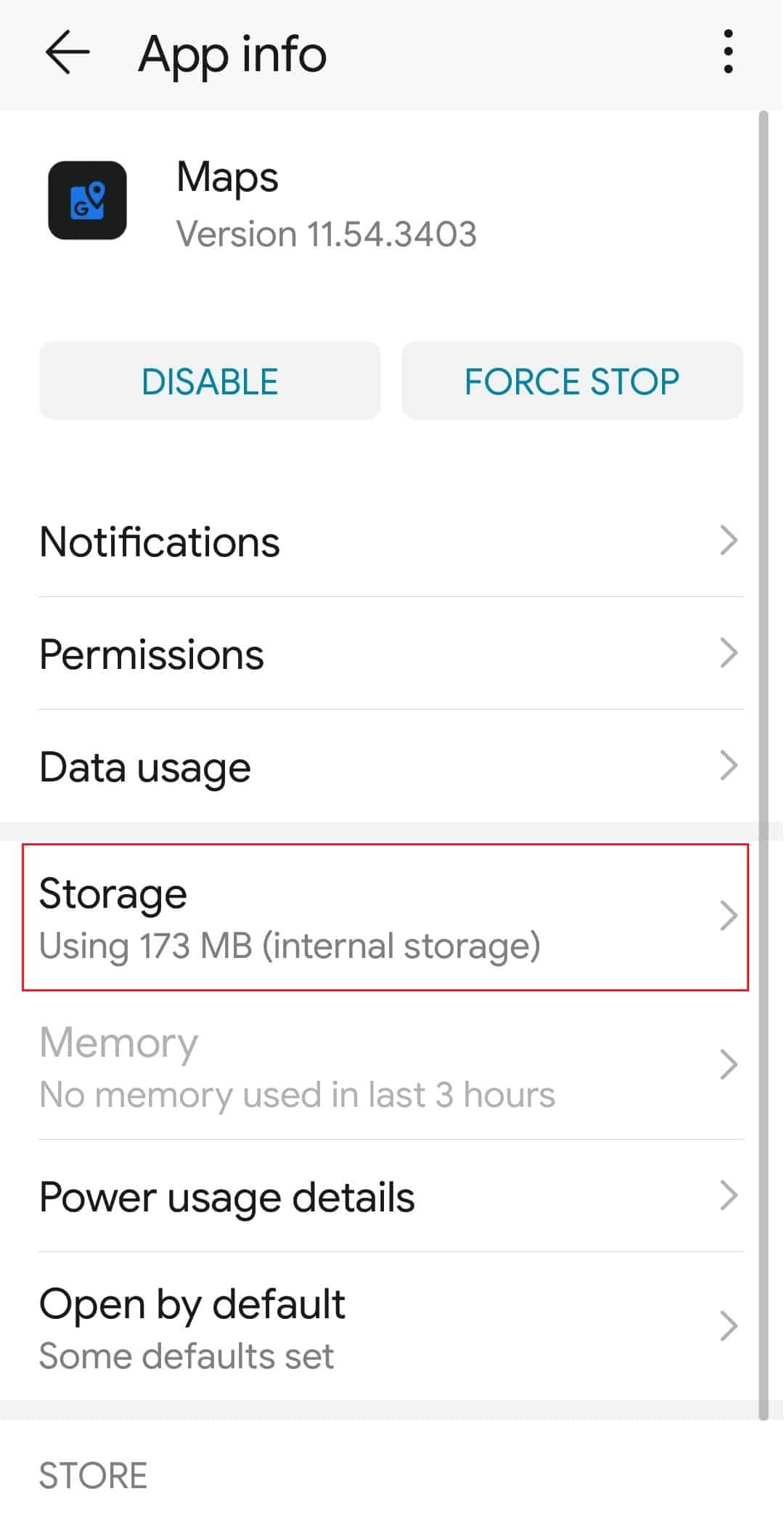Screen dimensions: 784x1518
Task: Force stop the Maps app
Action: 572,381
